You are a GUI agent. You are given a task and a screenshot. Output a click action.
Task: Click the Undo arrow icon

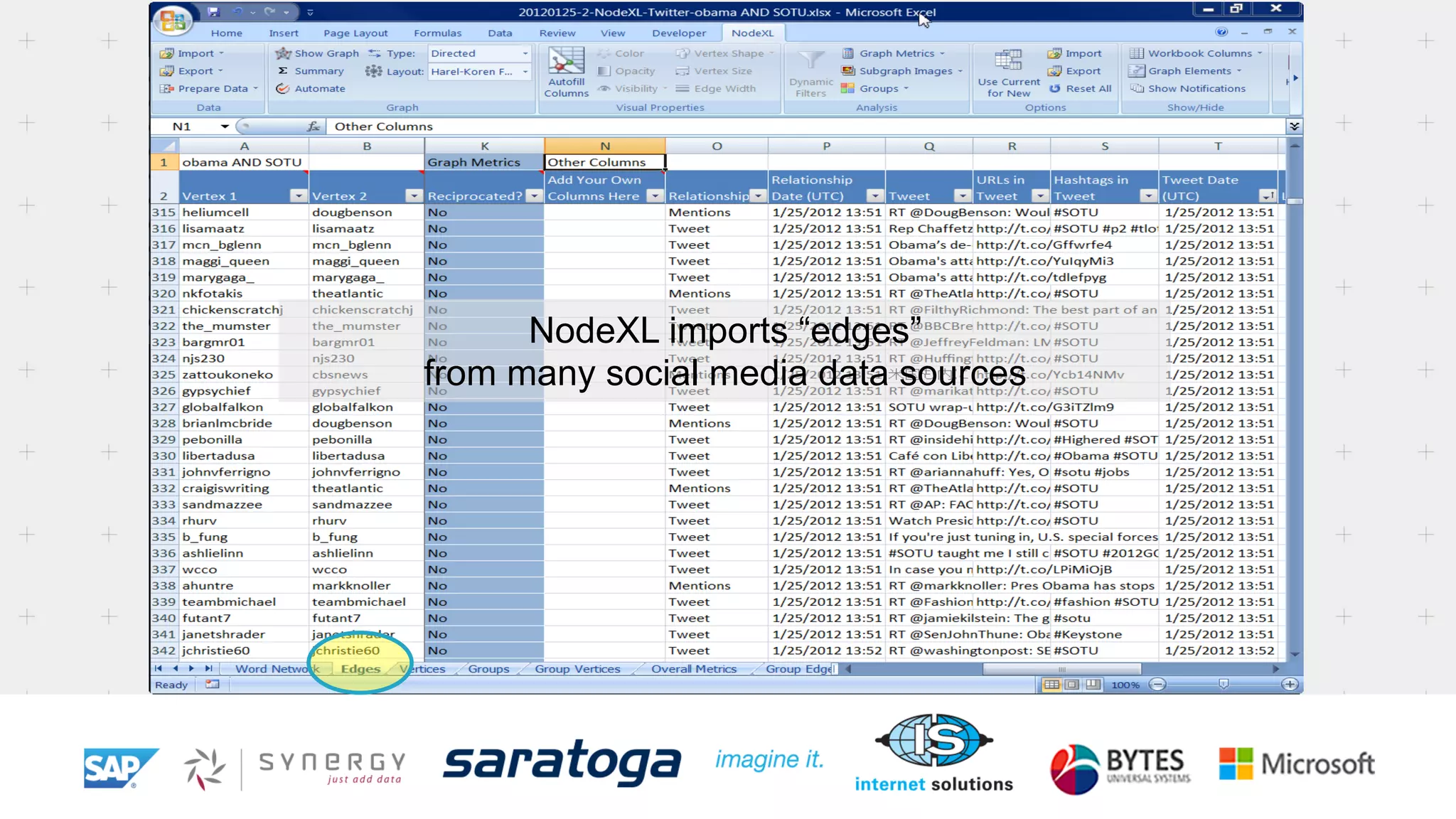point(237,11)
